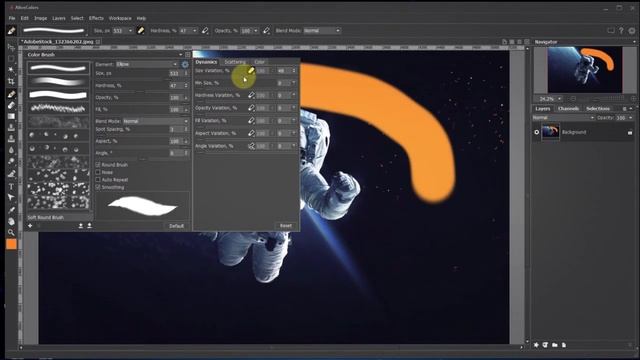Open the Effects menu
Screen dimensions: 640x360
click(96, 18)
